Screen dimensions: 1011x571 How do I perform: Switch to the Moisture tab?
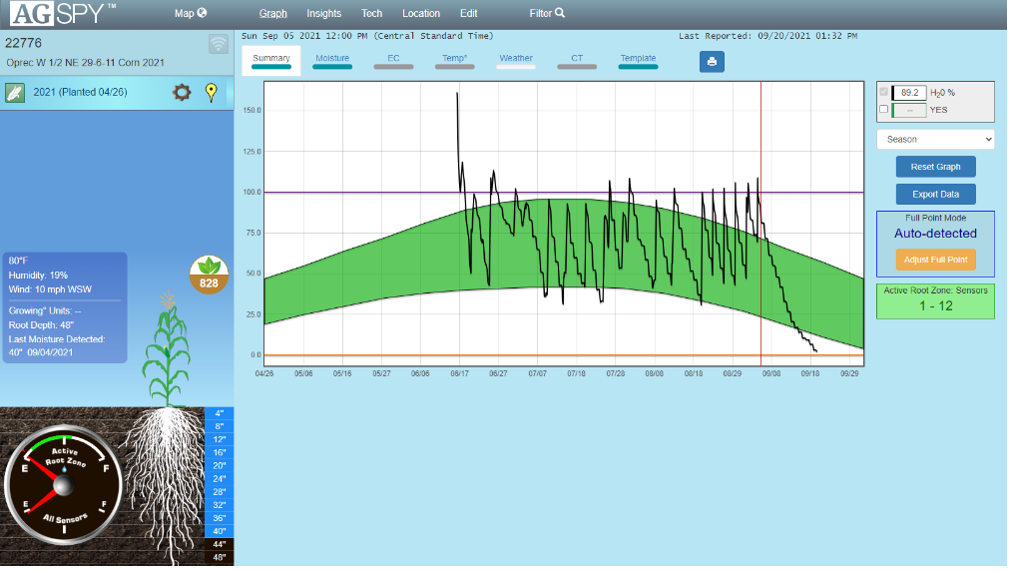pyautogui.click(x=333, y=61)
